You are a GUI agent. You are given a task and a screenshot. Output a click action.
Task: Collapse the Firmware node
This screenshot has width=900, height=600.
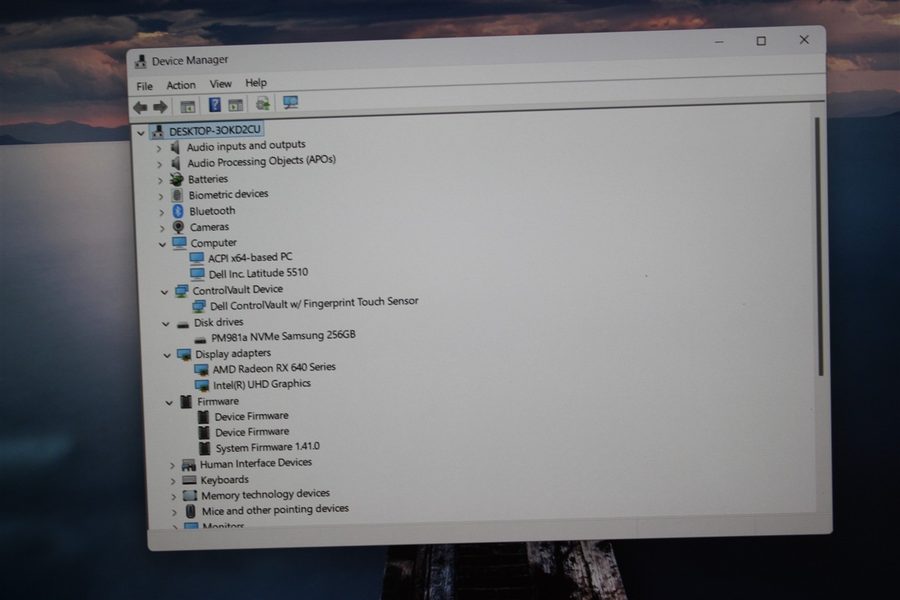point(169,403)
